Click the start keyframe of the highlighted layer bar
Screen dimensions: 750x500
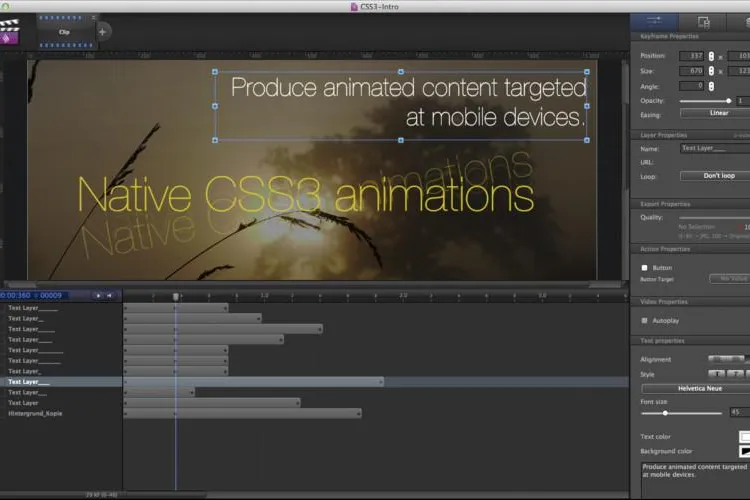point(125,382)
